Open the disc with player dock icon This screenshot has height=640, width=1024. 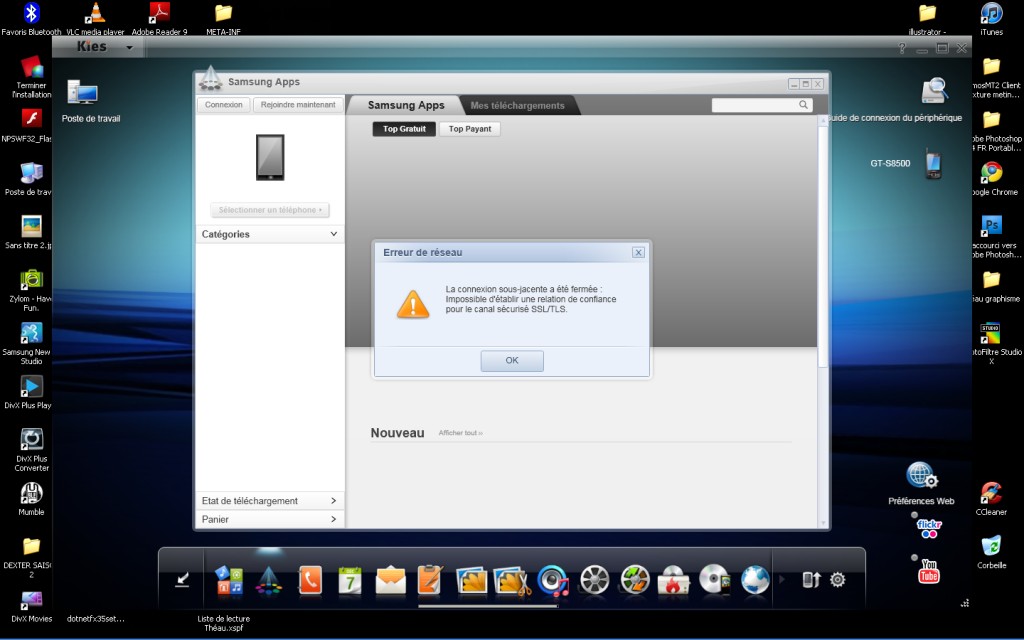click(x=714, y=580)
